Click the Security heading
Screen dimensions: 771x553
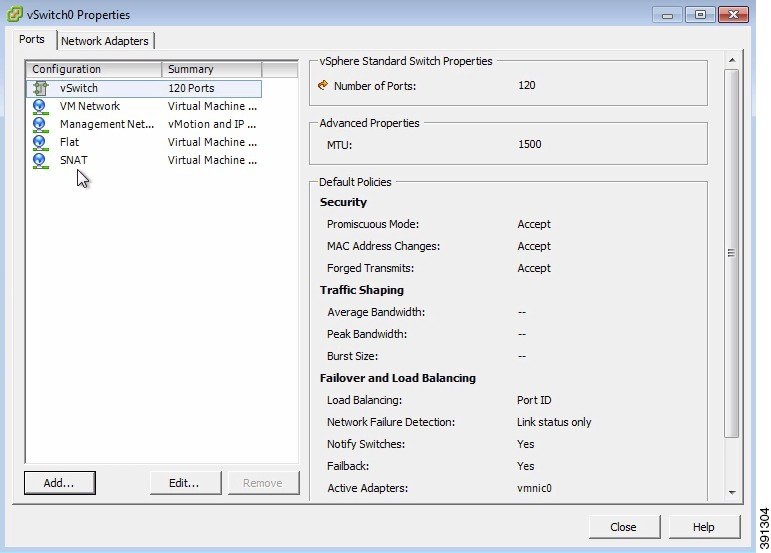(x=343, y=202)
